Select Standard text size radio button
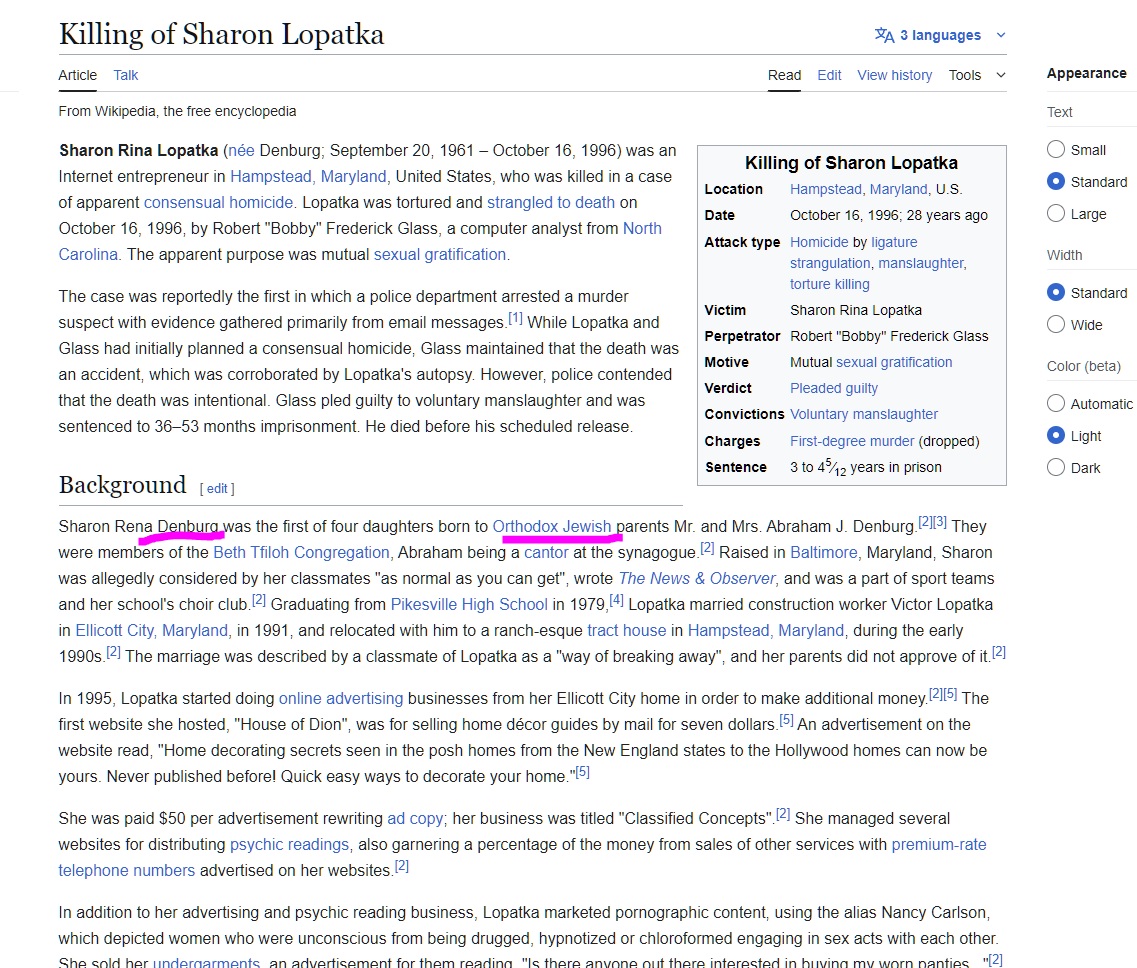 pyautogui.click(x=1056, y=181)
